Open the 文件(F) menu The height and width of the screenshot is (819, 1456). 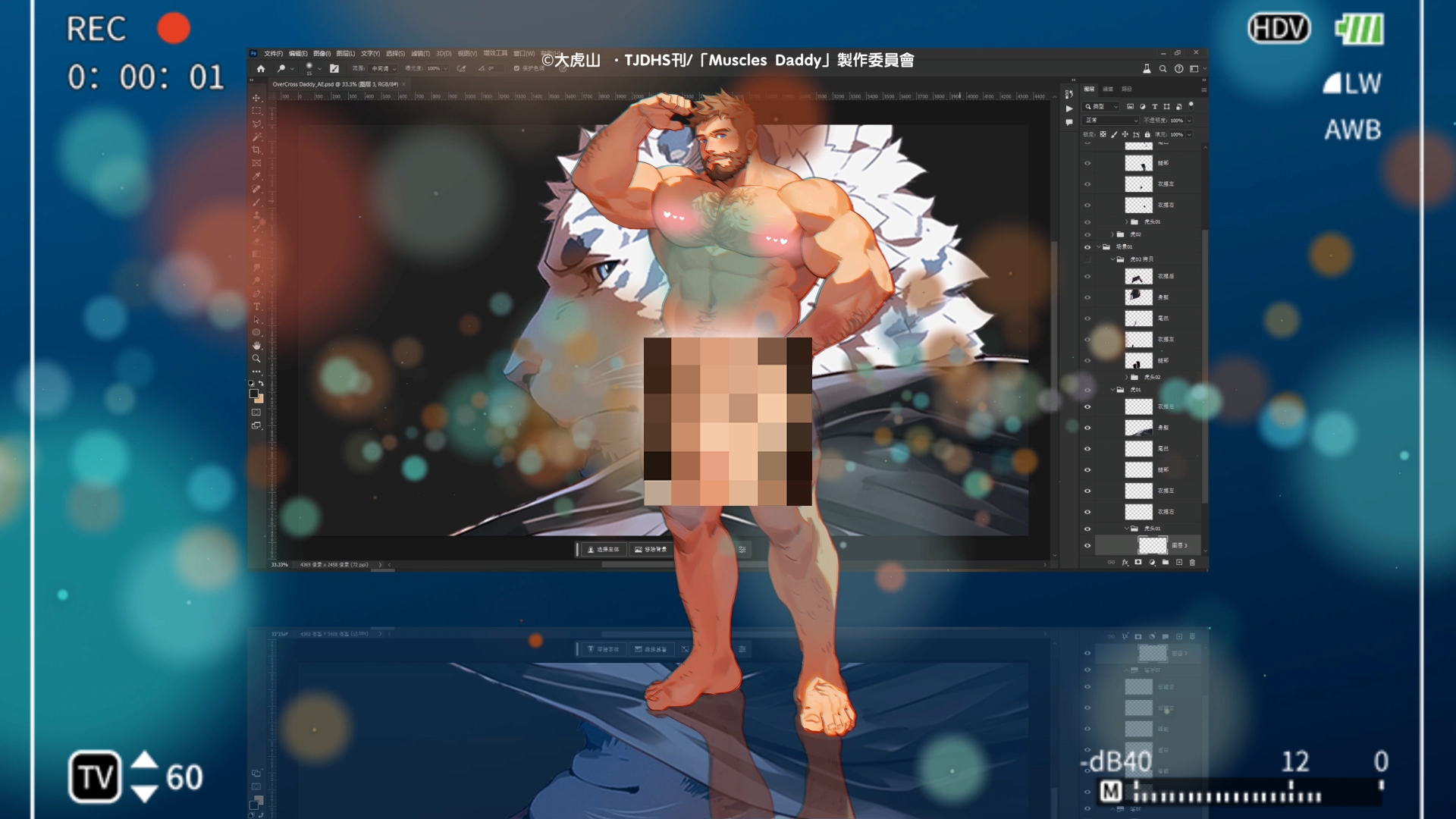(274, 54)
